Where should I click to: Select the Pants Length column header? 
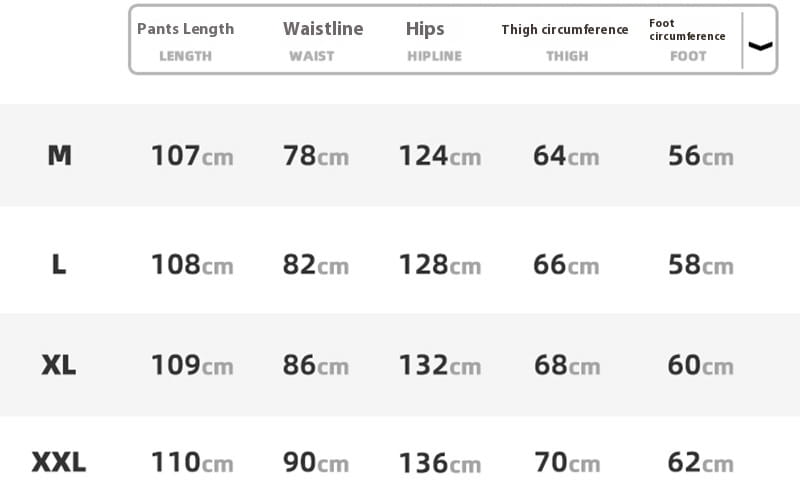click(x=186, y=29)
